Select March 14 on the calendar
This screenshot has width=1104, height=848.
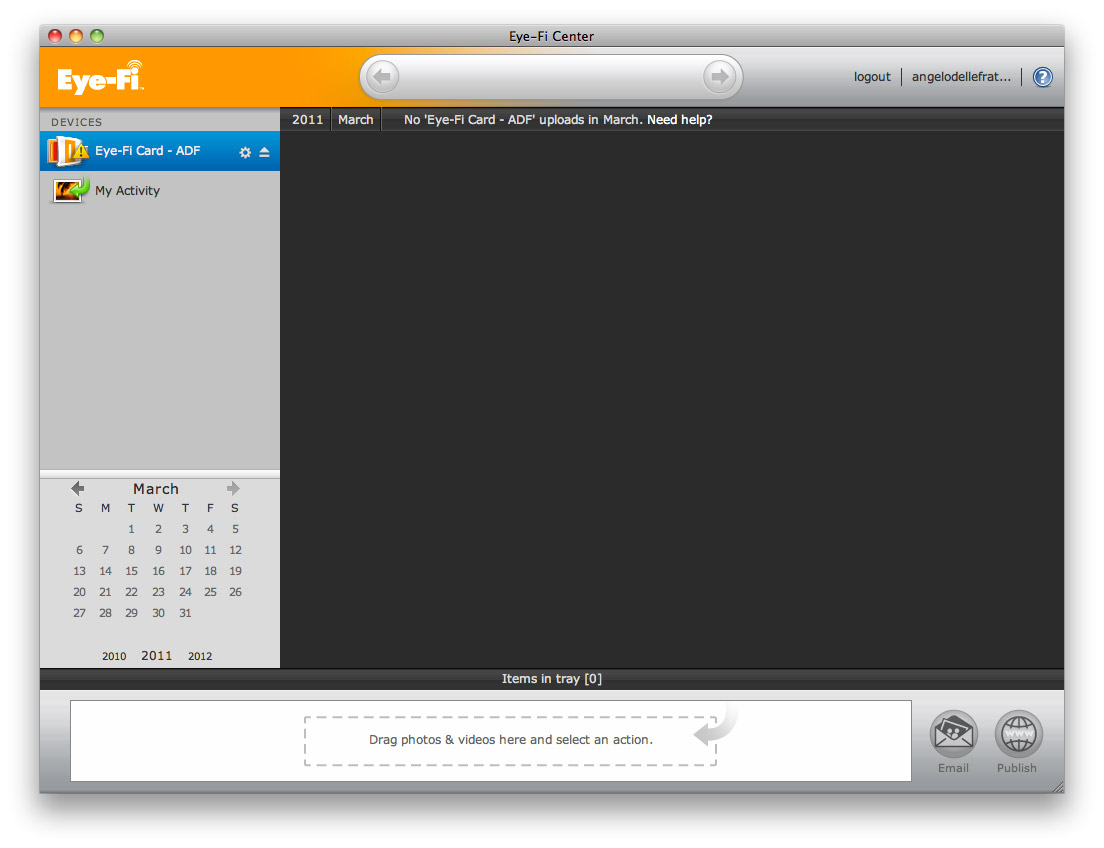(106, 571)
